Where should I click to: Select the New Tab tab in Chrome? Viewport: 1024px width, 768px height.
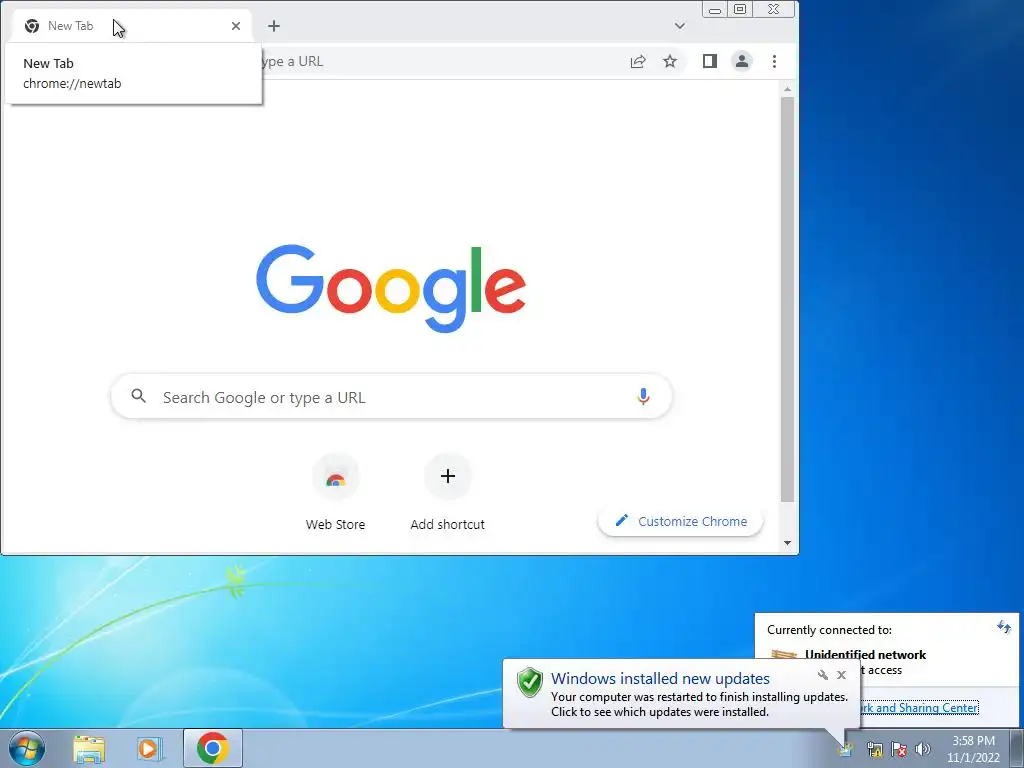point(131,26)
